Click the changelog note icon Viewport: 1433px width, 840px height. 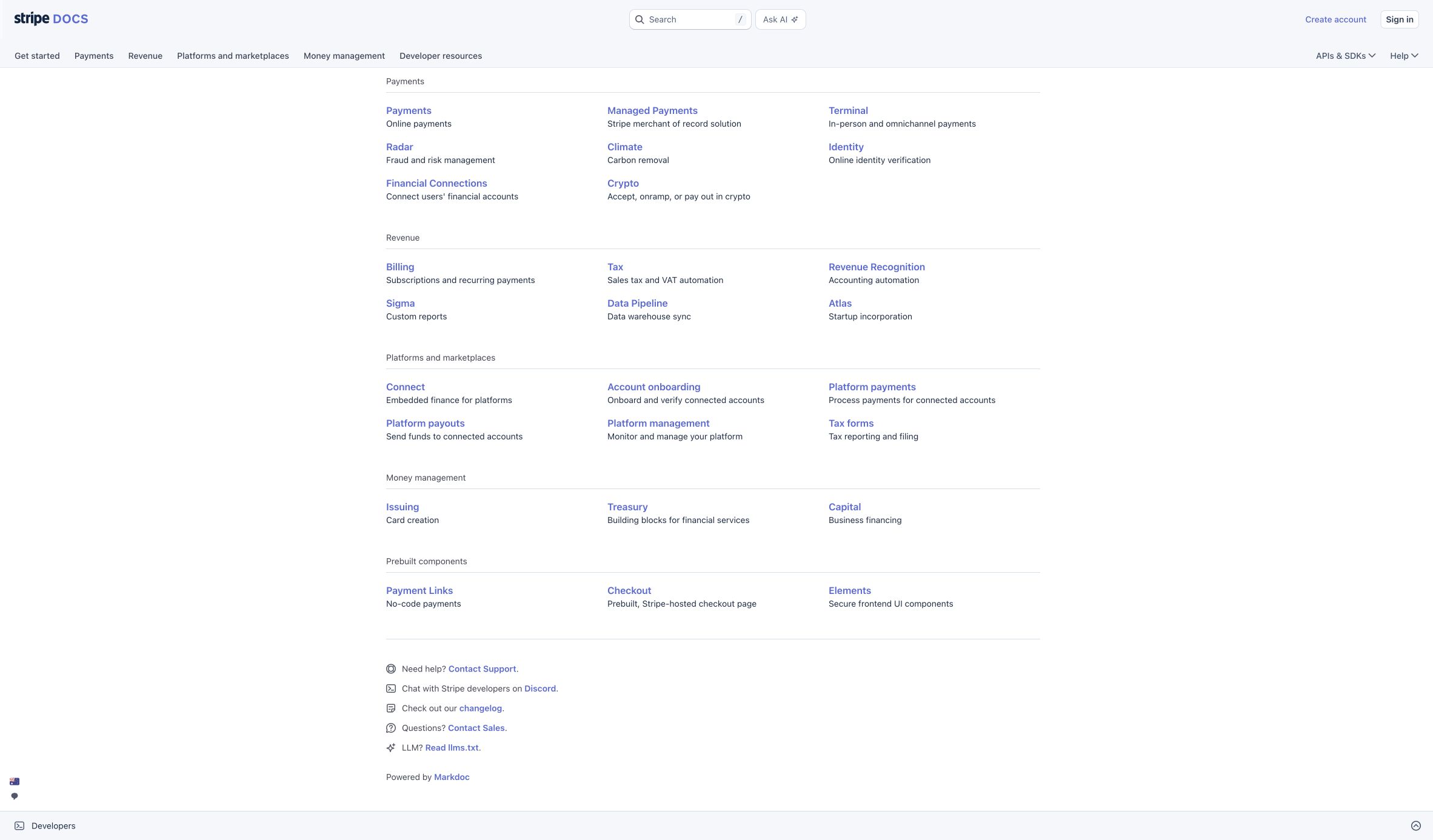[x=391, y=708]
